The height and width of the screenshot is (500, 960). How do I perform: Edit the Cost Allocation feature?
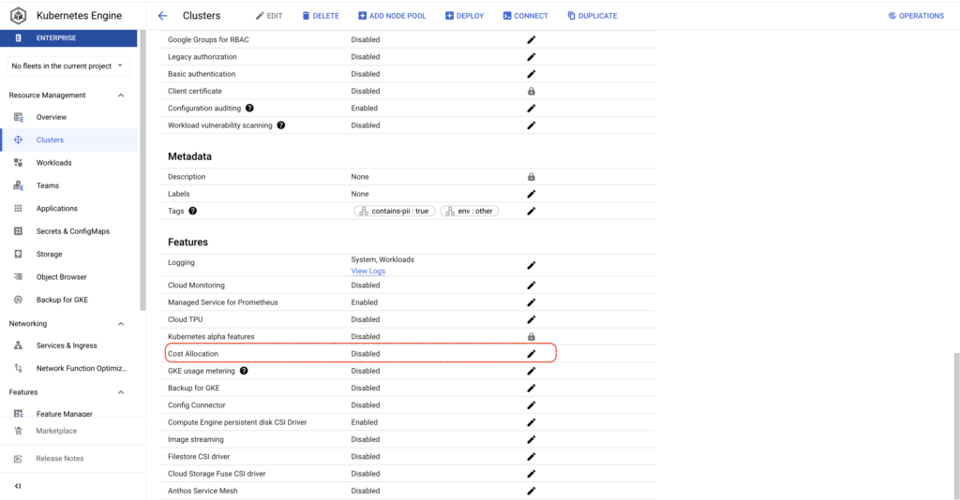pyautogui.click(x=531, y=354)
